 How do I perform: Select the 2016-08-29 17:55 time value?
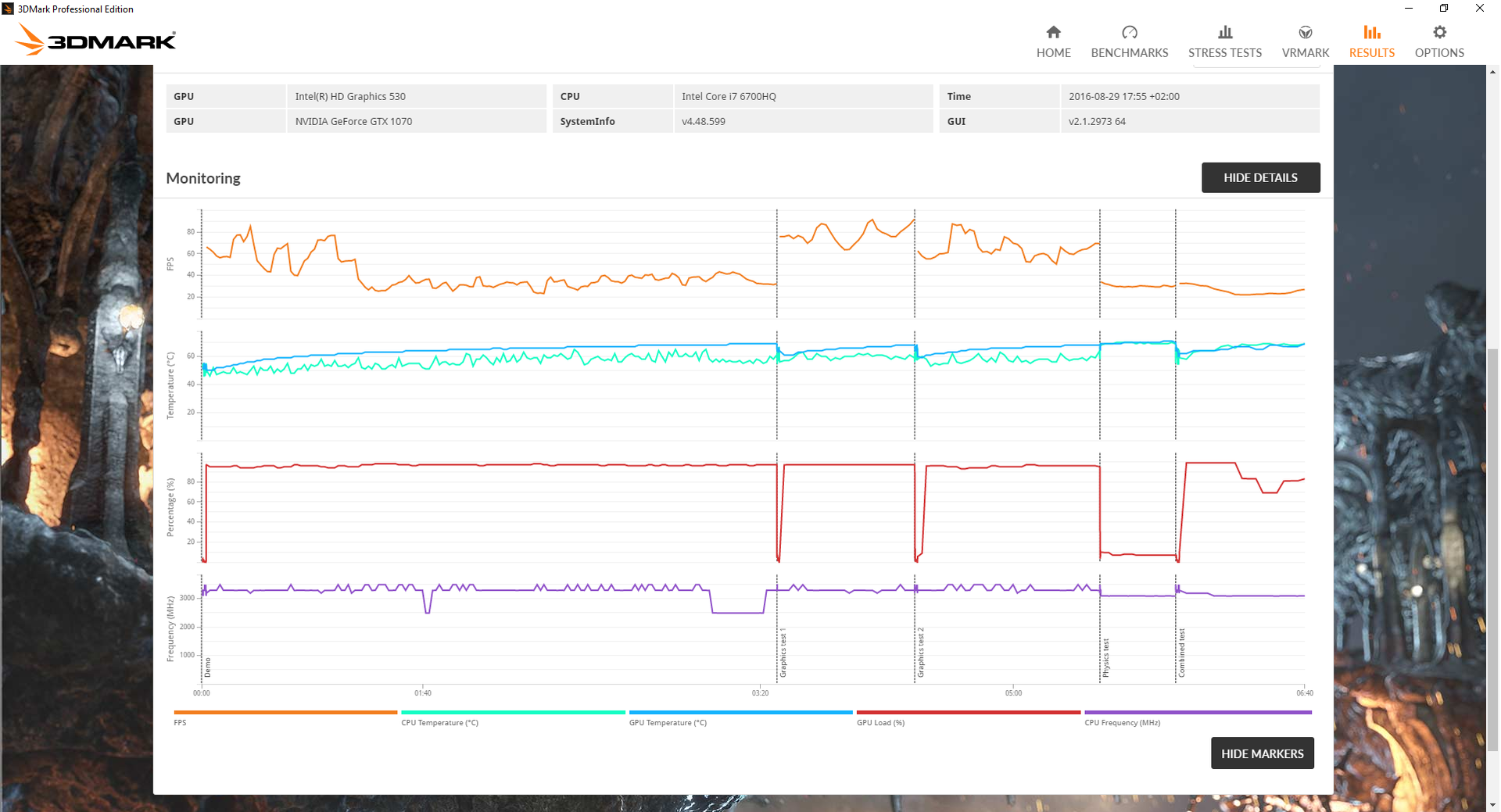pyautogui.click(x=1123, y=96)
